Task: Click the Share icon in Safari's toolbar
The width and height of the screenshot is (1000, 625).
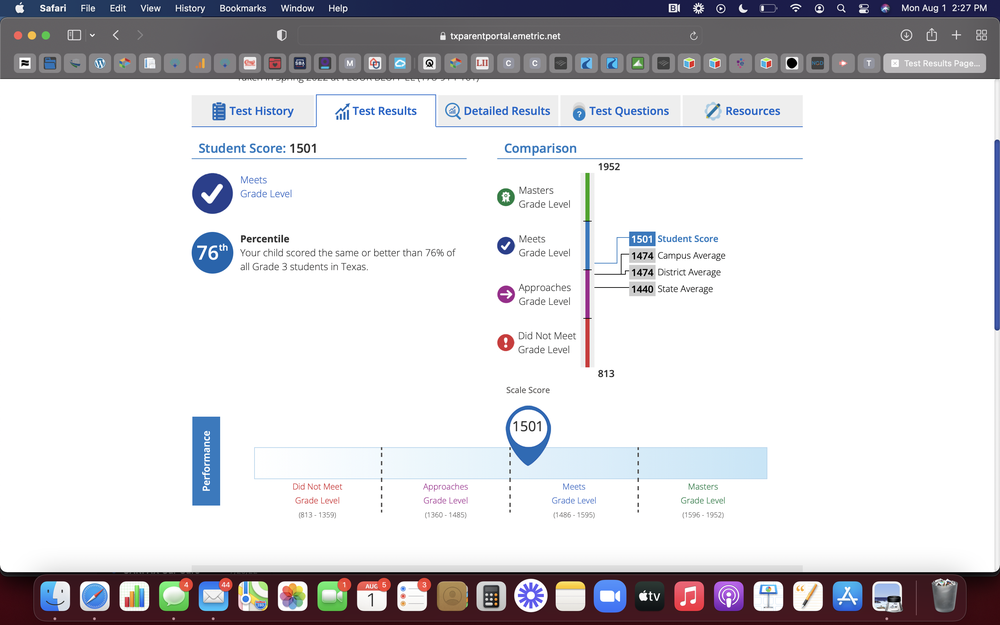Action: [931, 34]
